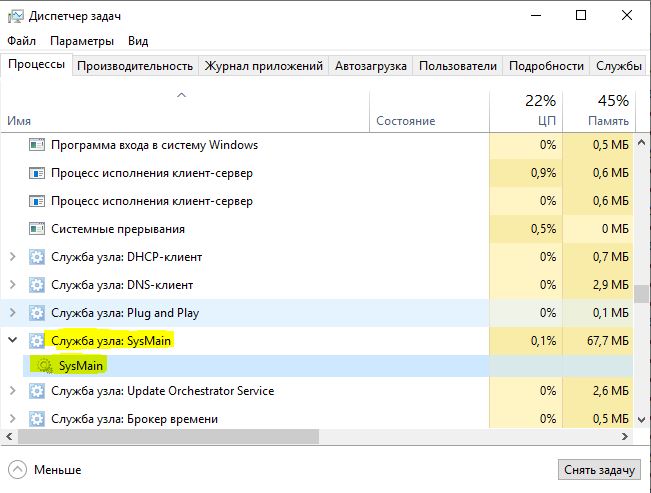651x493 pixels.
Task: Sort by Память column header
Action: pyautogui.click(x=599, y=111)
